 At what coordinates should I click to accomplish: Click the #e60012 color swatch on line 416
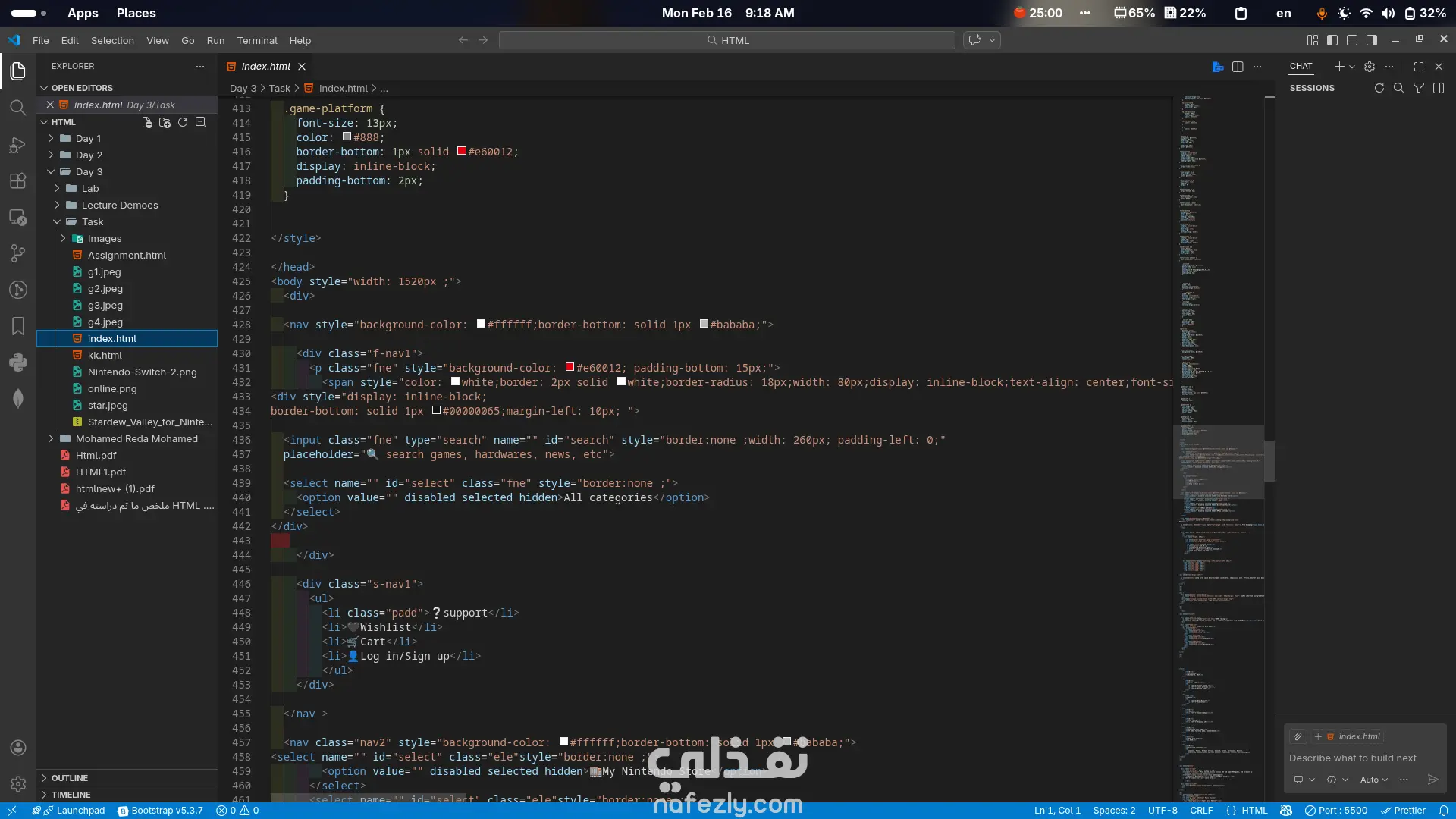click(x=461, y=151)
